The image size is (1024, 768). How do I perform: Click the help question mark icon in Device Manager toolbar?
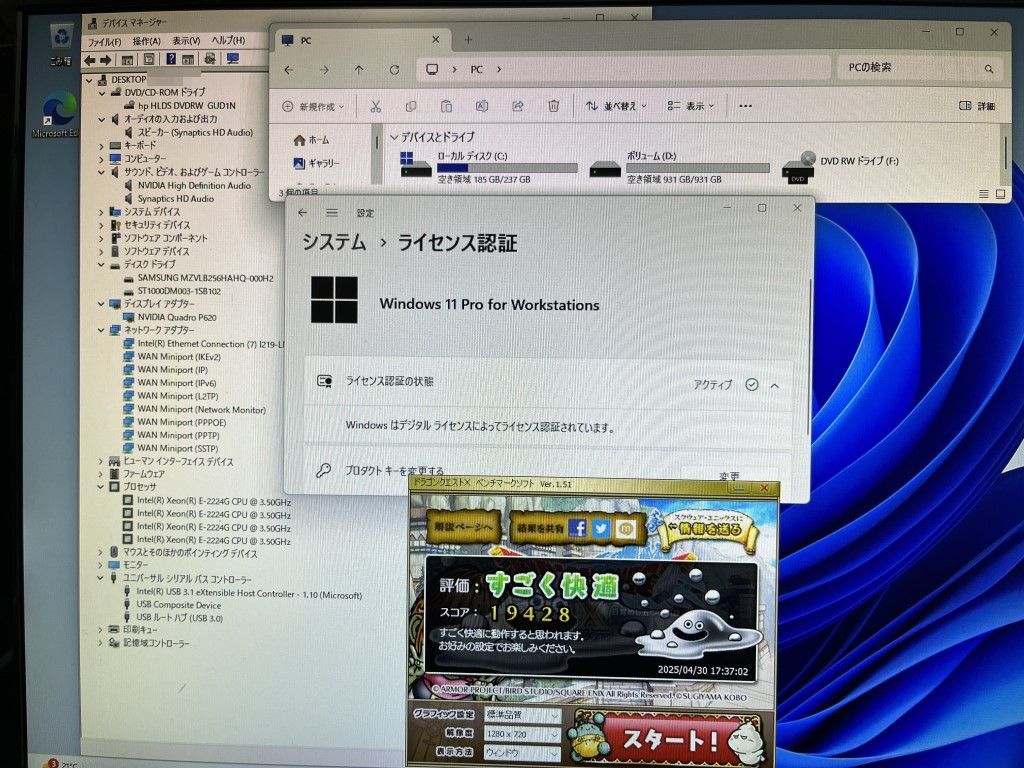click(x=170, y=59)
